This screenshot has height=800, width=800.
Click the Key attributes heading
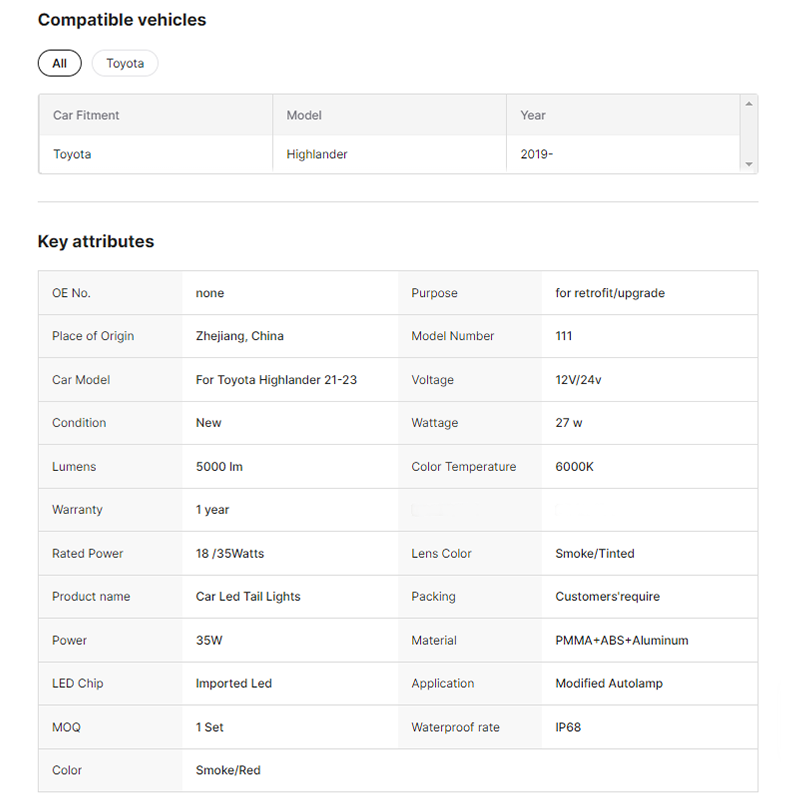point(96,241)
